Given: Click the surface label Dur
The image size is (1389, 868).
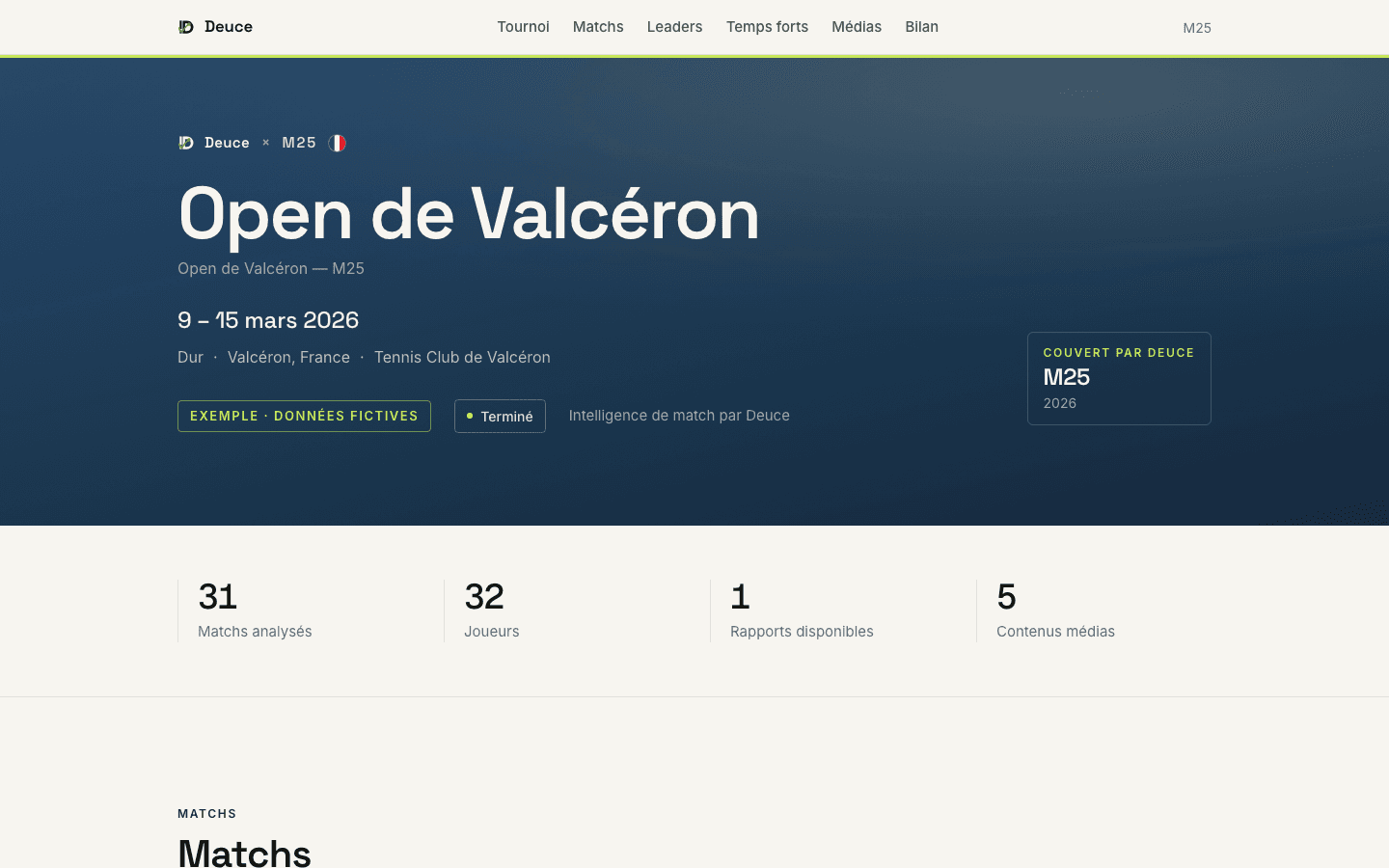Looking at the screenshot, I should 190,357.
